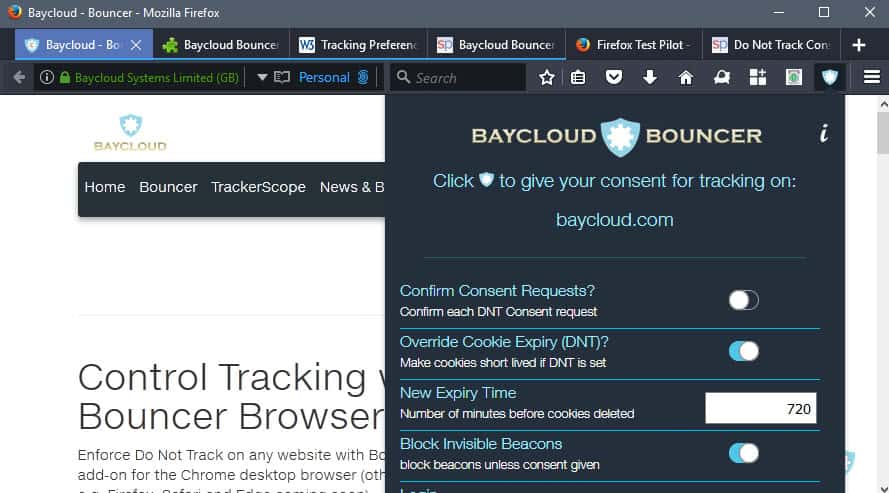Click 'Confirm Consent Requests?' label

497,291
